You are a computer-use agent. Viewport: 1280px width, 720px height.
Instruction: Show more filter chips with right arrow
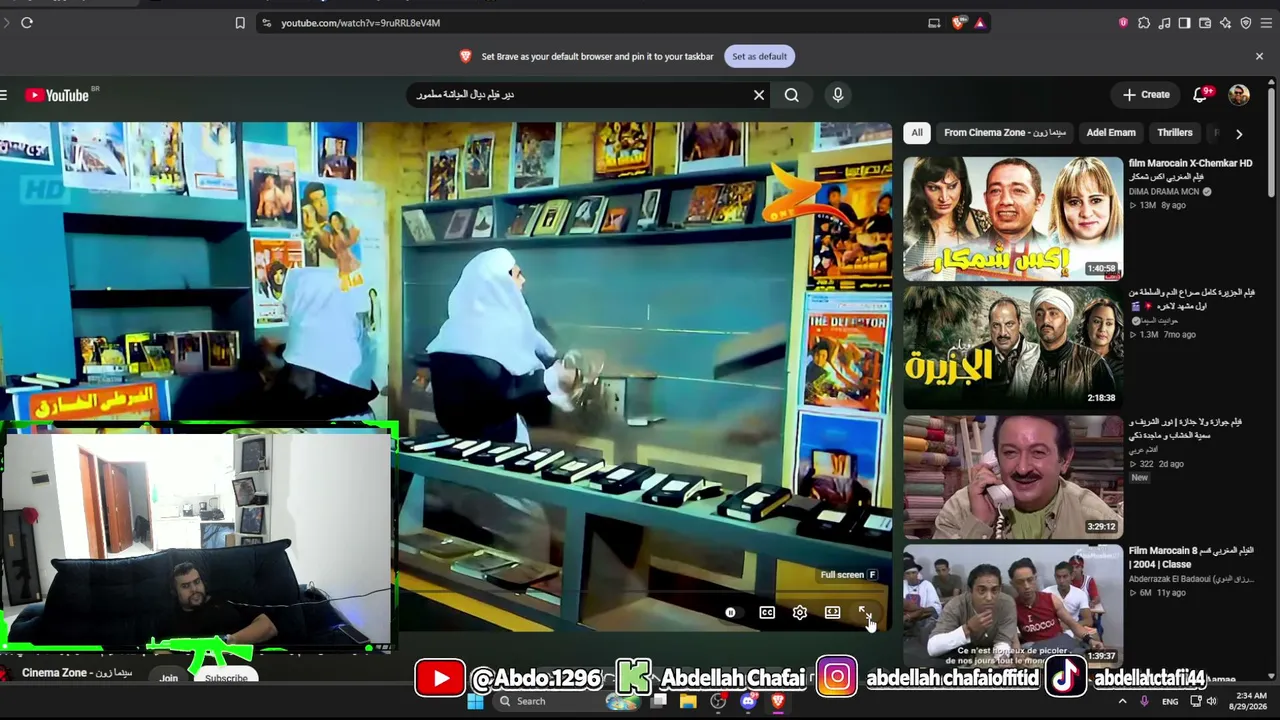click(1239, 133)
